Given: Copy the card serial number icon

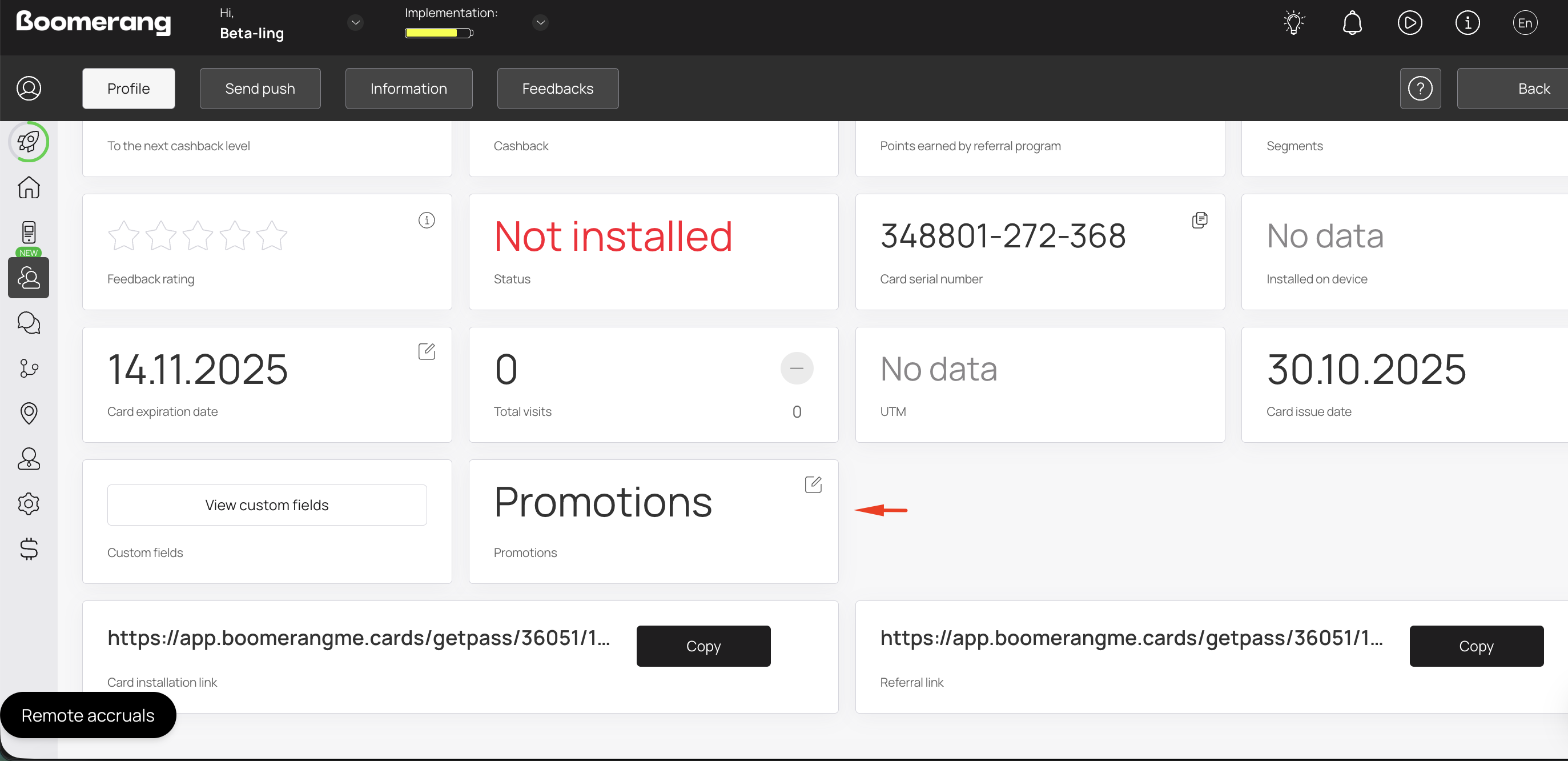Looking at the screenshot, I should (x=1199, y=220).
